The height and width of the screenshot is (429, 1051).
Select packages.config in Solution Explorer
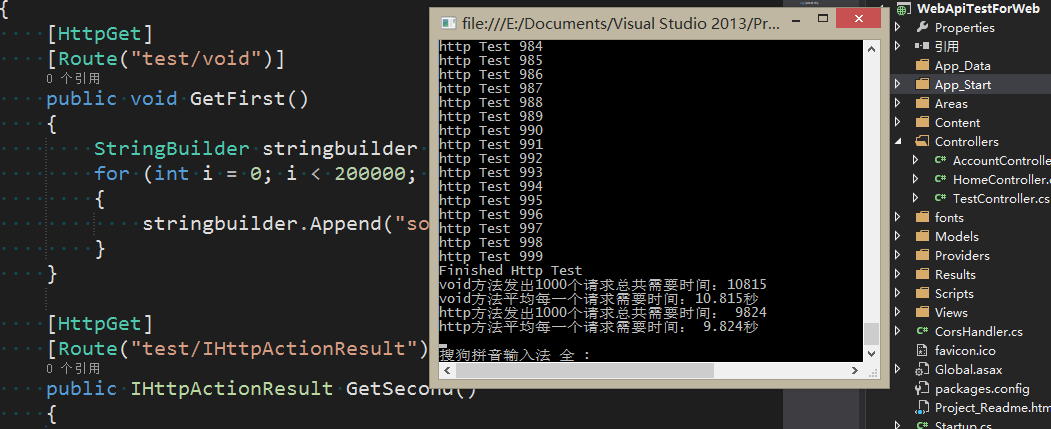coord(982,388)
